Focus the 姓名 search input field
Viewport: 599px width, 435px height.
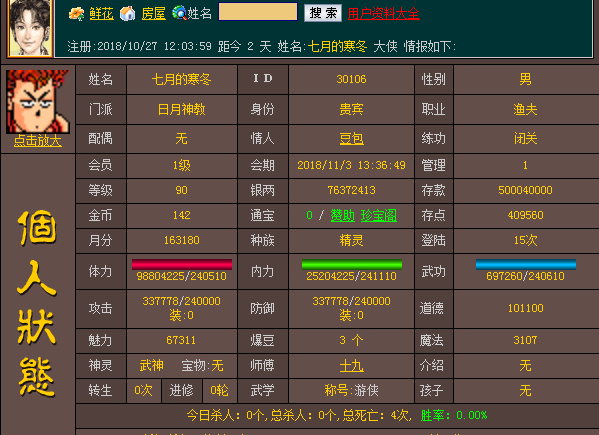click(258, 12)
